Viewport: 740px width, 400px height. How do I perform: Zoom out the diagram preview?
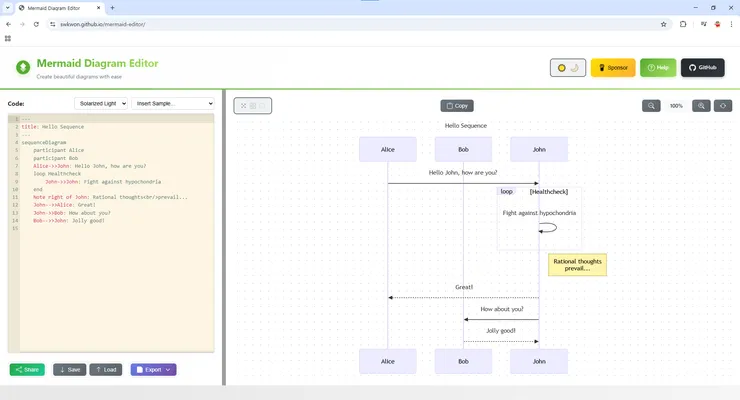tap(651, 106)
